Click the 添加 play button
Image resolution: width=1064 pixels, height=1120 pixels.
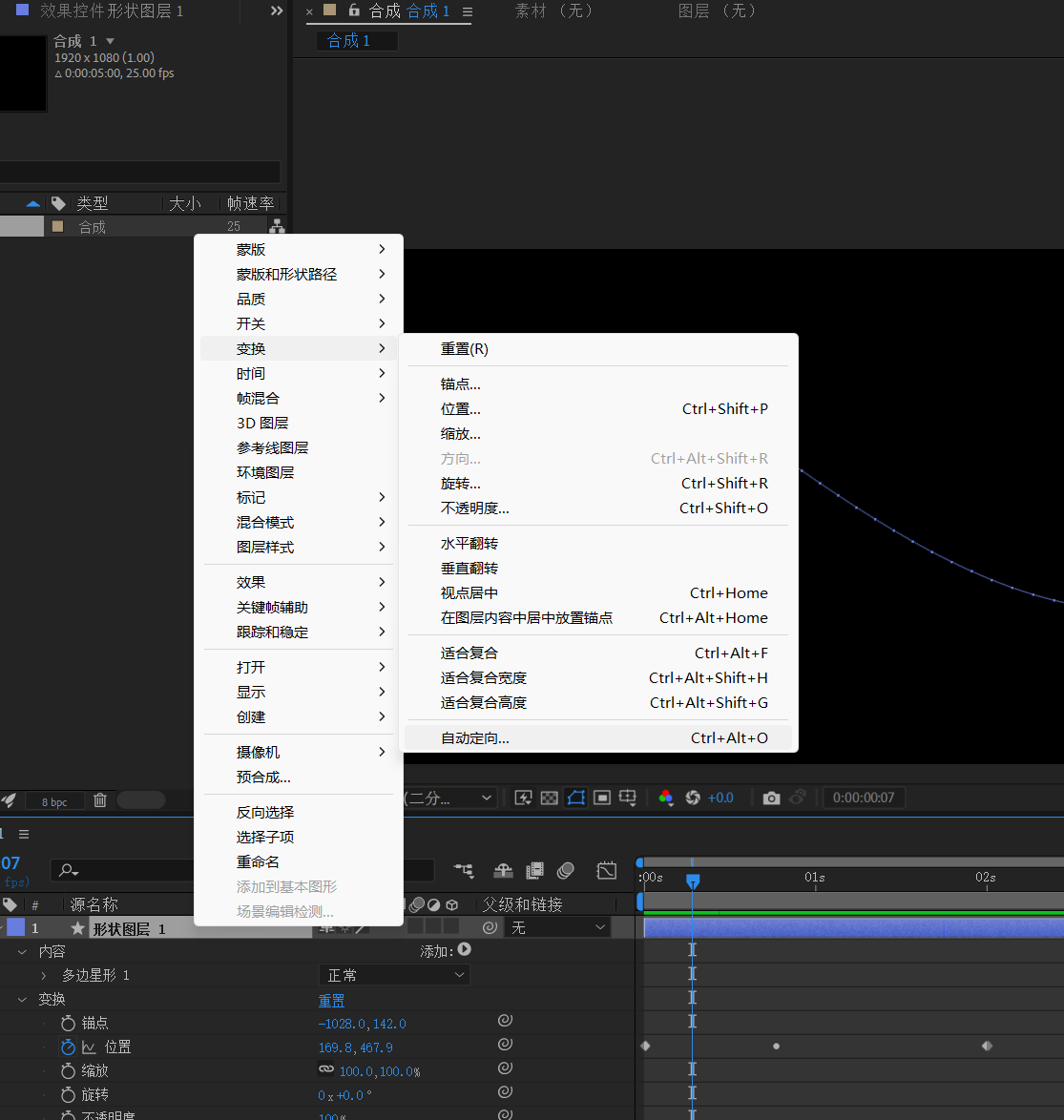[465, 949]
